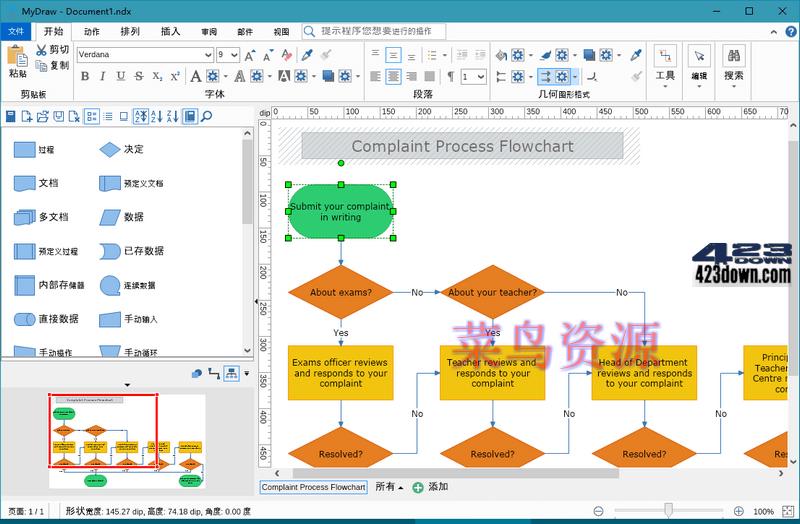The image size is (800, 524).
Task: Click the geometry shadow icon
Action: 589,55
